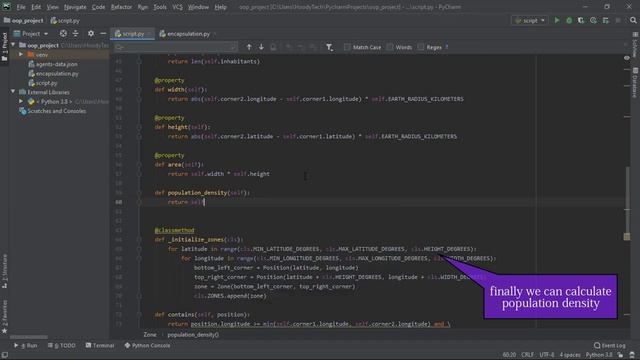Open the Favorites side tab
Screen dimensions: 640x360
point(4,317)
